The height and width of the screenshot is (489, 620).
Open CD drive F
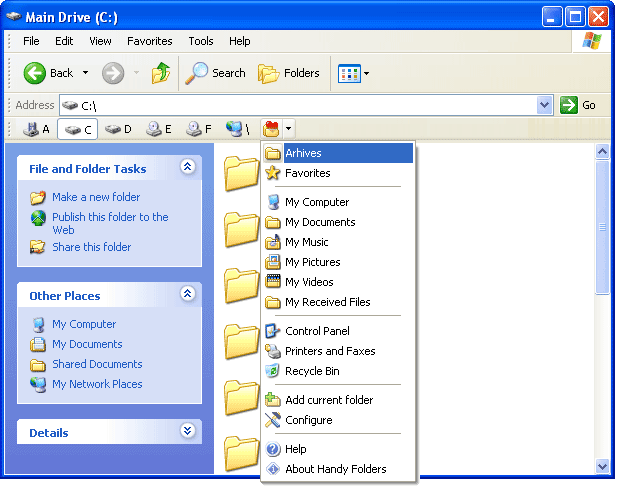199,129
